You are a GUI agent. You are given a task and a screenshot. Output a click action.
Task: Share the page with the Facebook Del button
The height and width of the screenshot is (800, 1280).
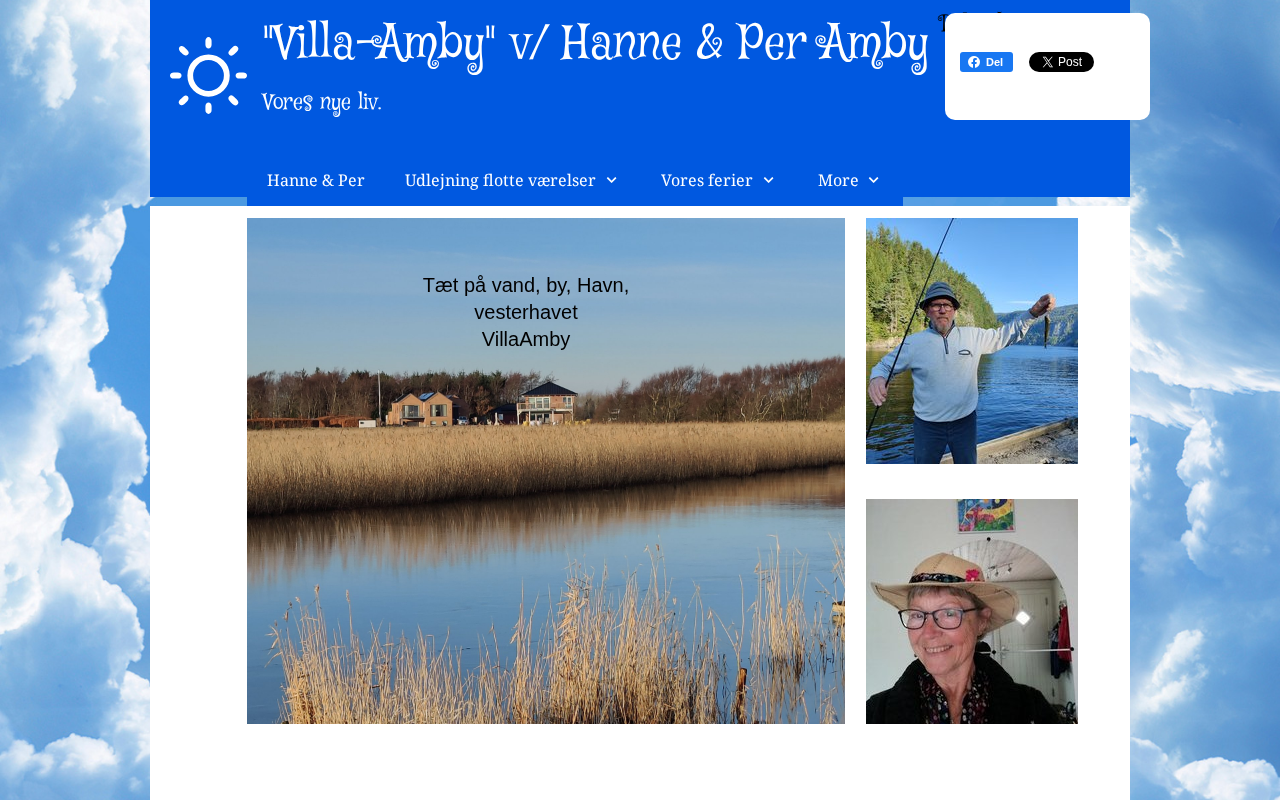click(x=986, y=62)
